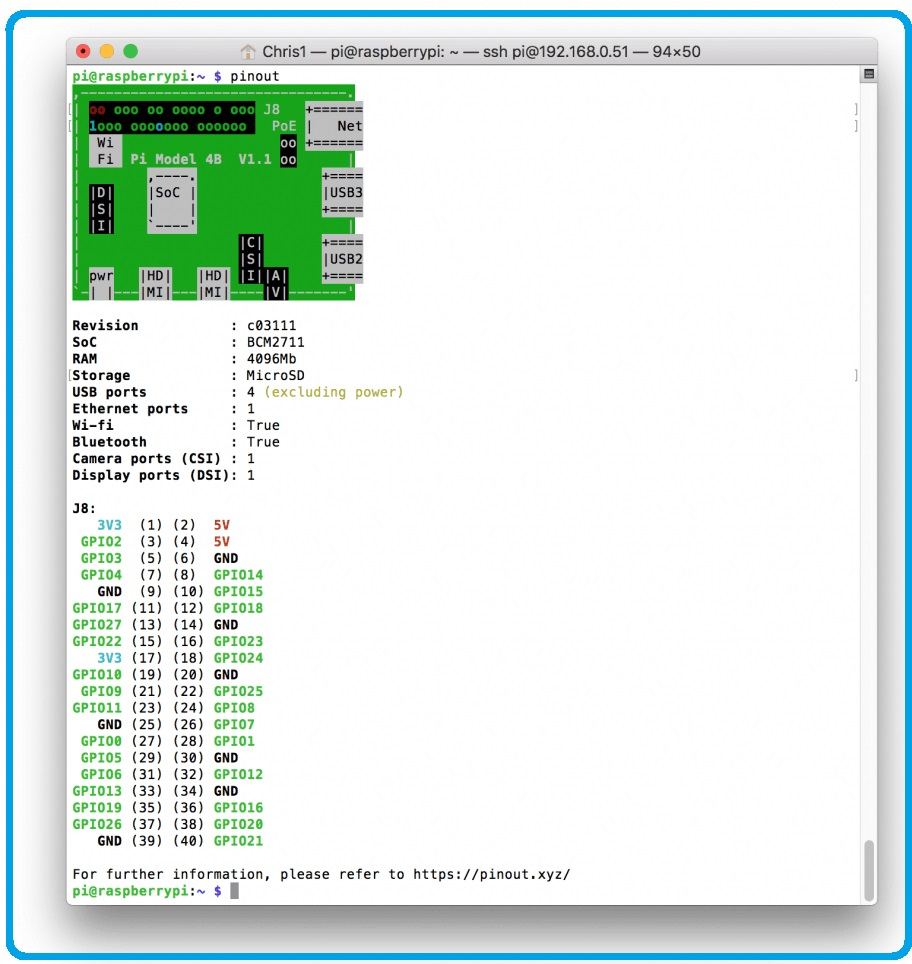Viewport: 912px width, 964px height.
Task: Click the 'GPIO16' pin label
Action: click(x=238, y=807)
